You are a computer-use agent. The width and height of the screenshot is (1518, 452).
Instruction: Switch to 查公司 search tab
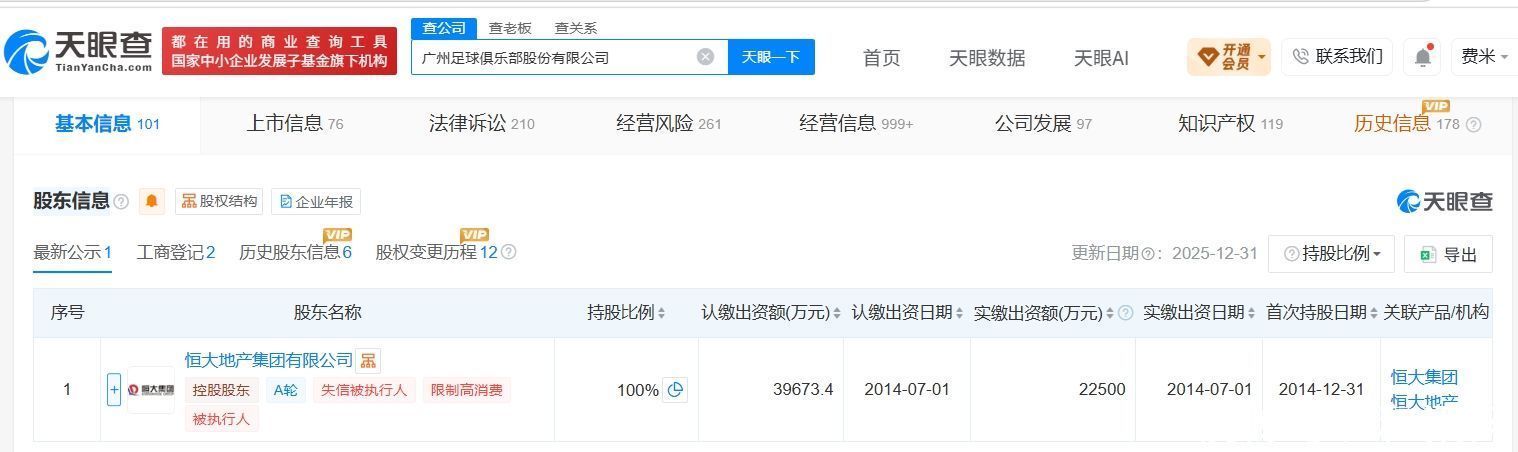click(x=444, y=28)
